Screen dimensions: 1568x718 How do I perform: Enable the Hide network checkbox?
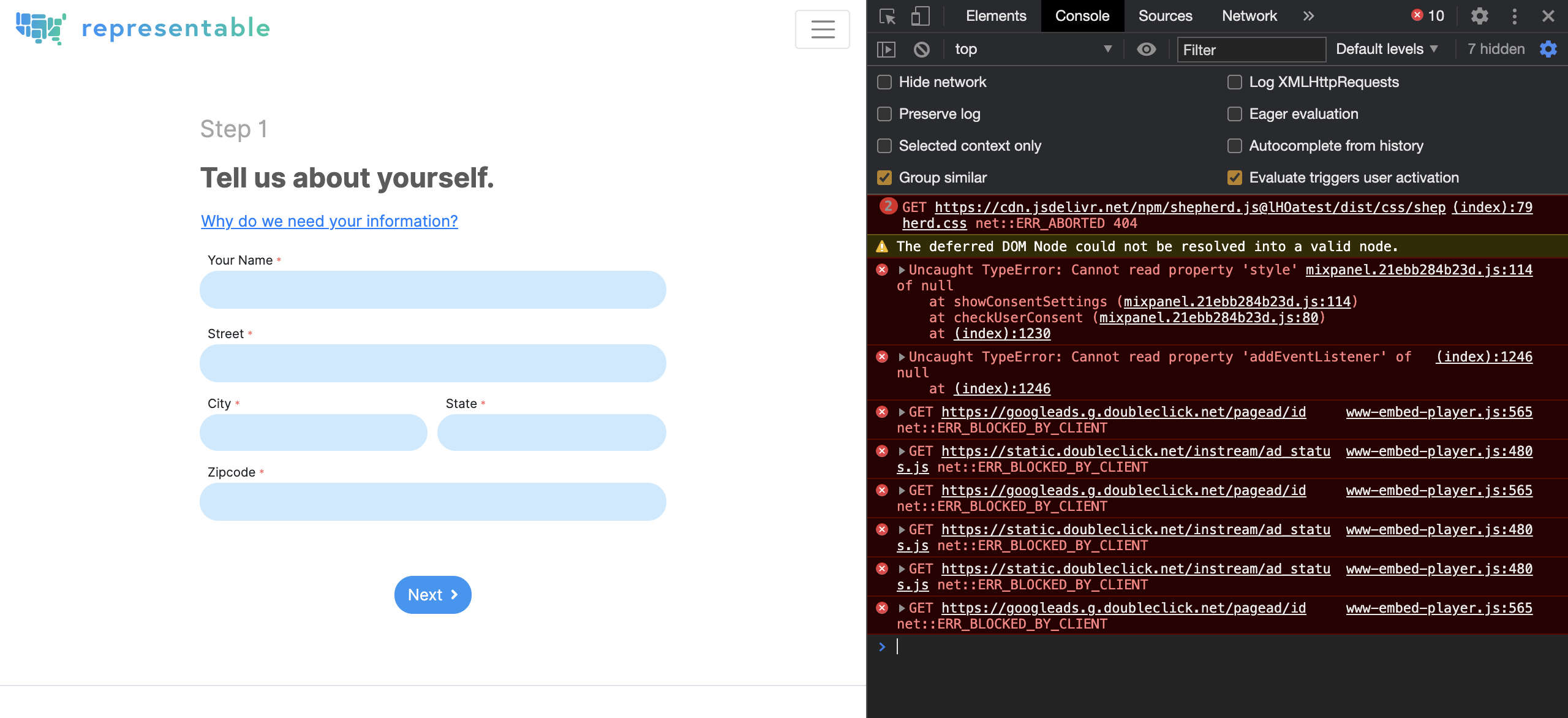884,82
